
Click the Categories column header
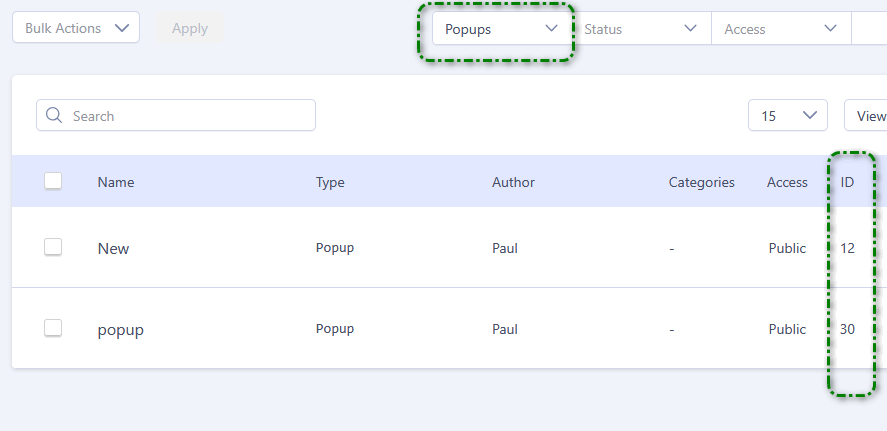pyautogui.click(x=701, y=182)
